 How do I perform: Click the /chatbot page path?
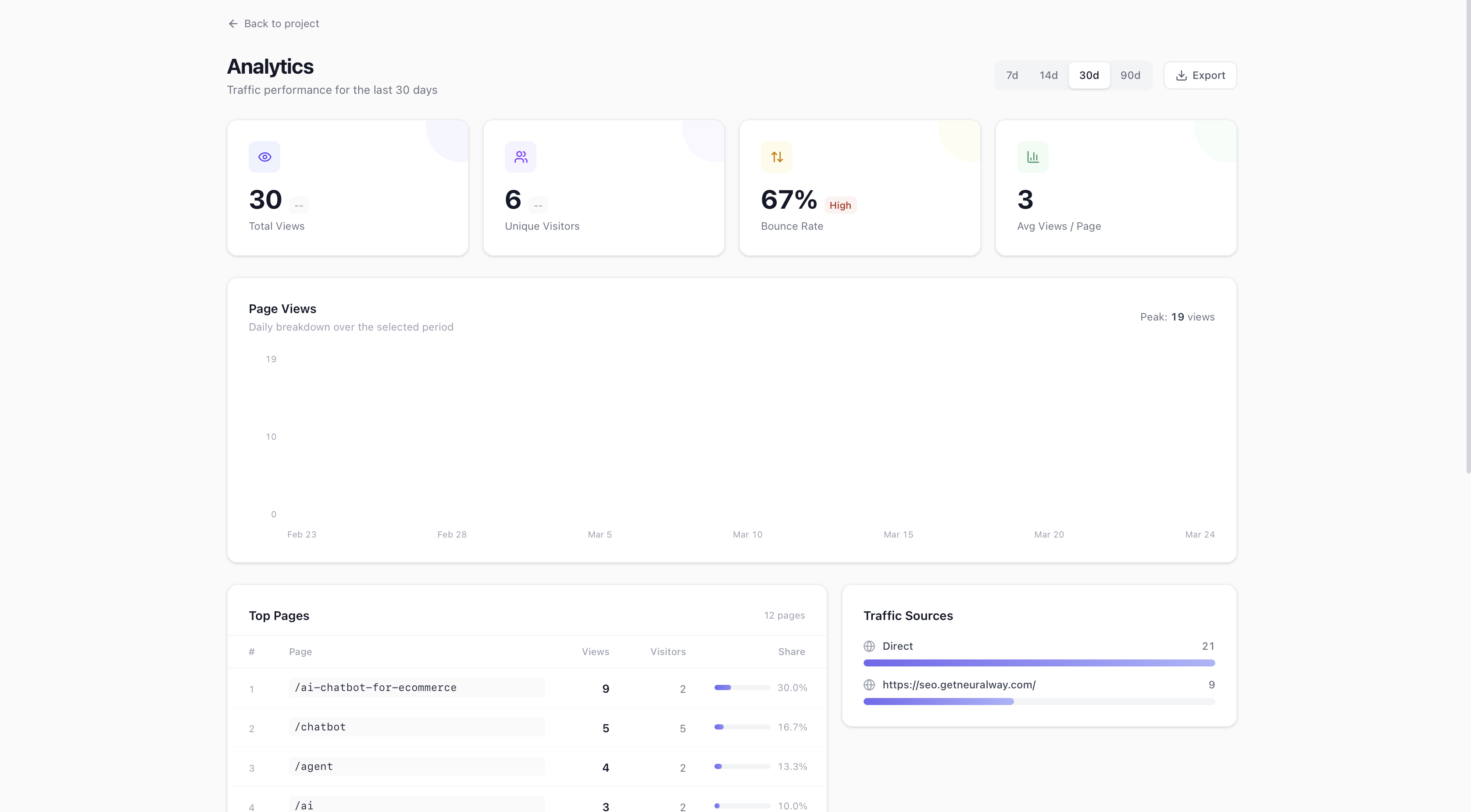click(320, 727)
